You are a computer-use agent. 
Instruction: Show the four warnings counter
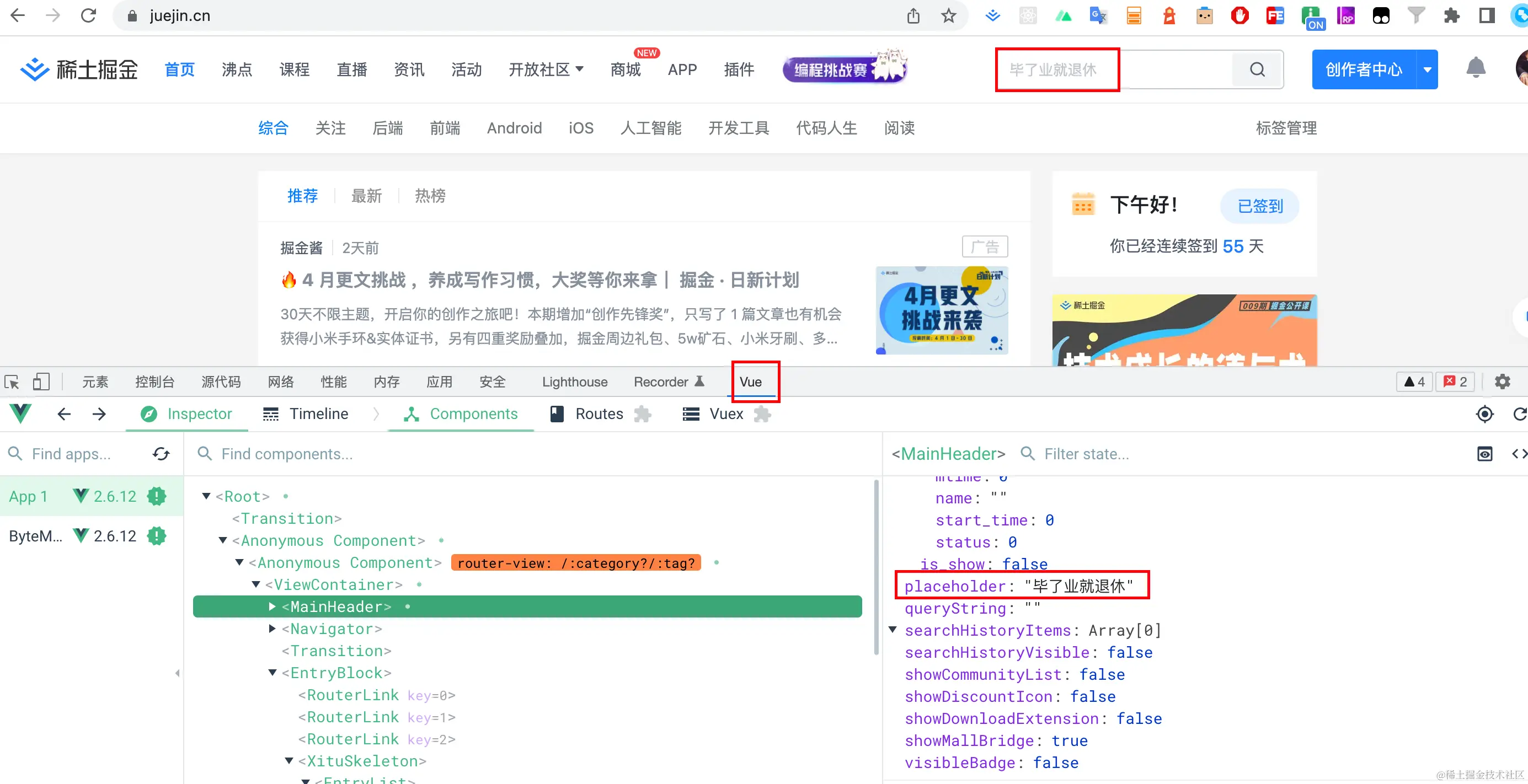click(1414, 382)
